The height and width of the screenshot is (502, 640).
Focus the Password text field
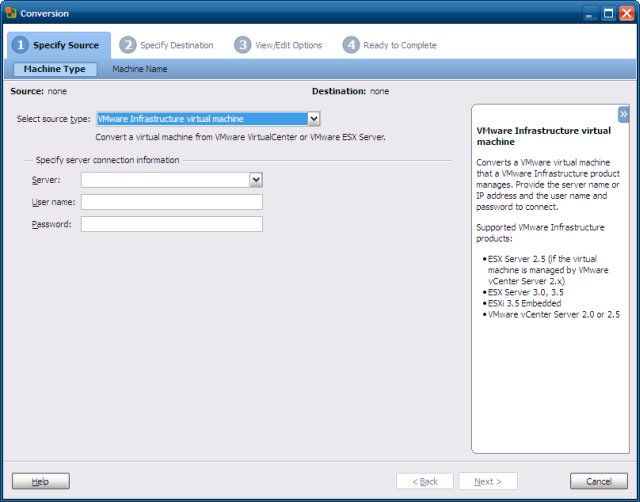(x=171, y=224)
